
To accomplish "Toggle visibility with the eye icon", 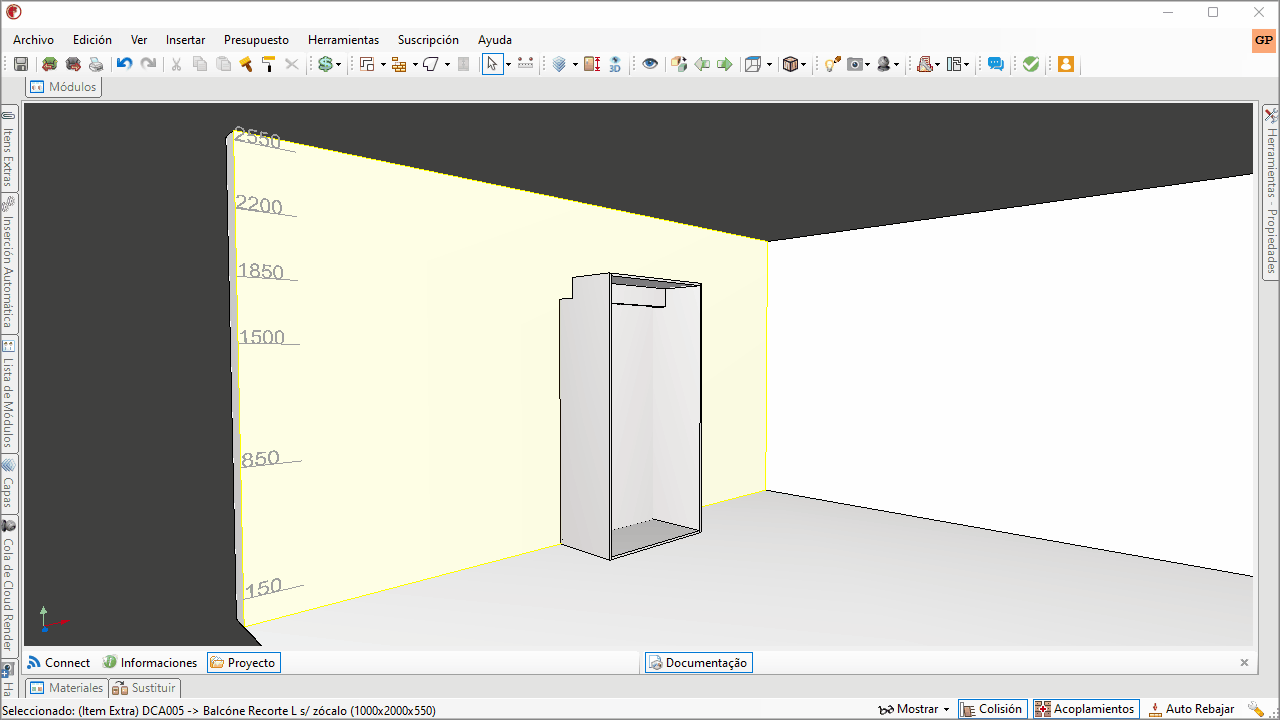I will pos(650,64).
